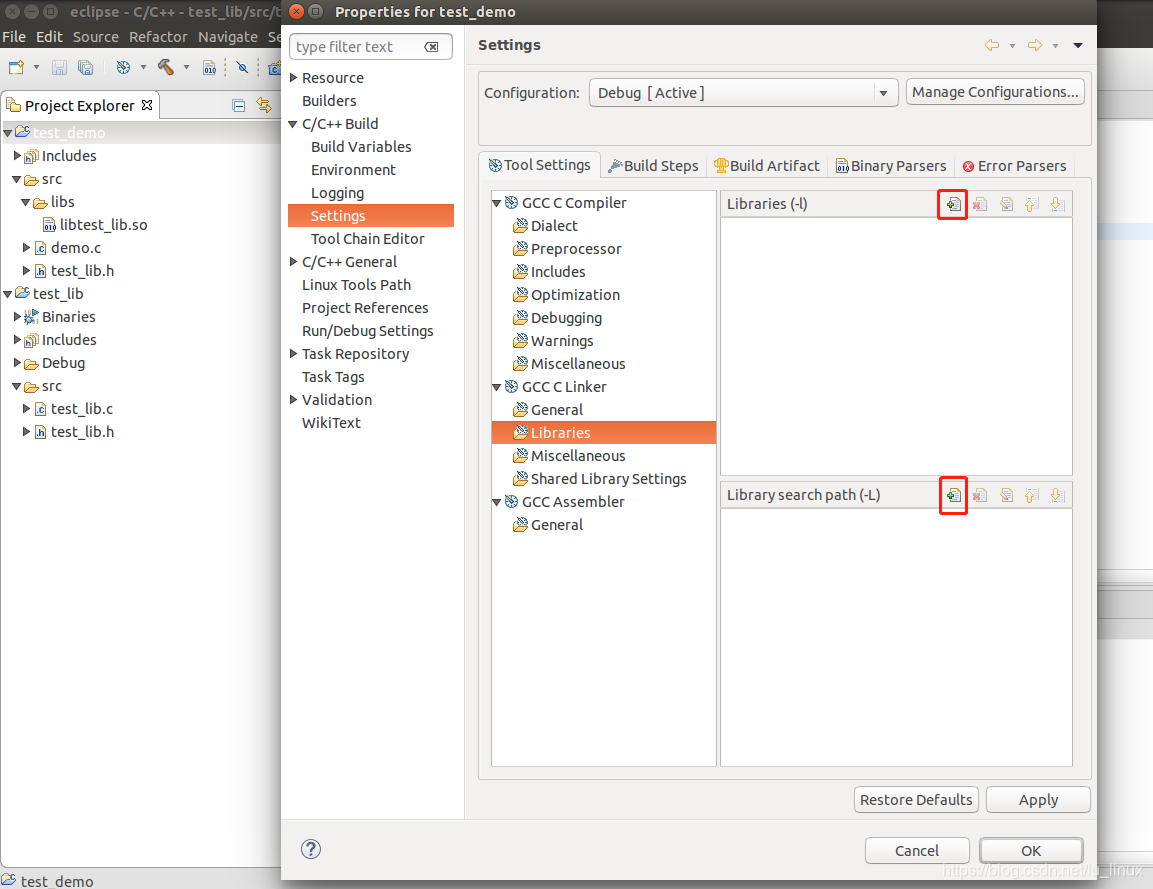Delete selected entry in Libraries (-l)
This screenshot has height=889, width=1153.
click(979, 204)
